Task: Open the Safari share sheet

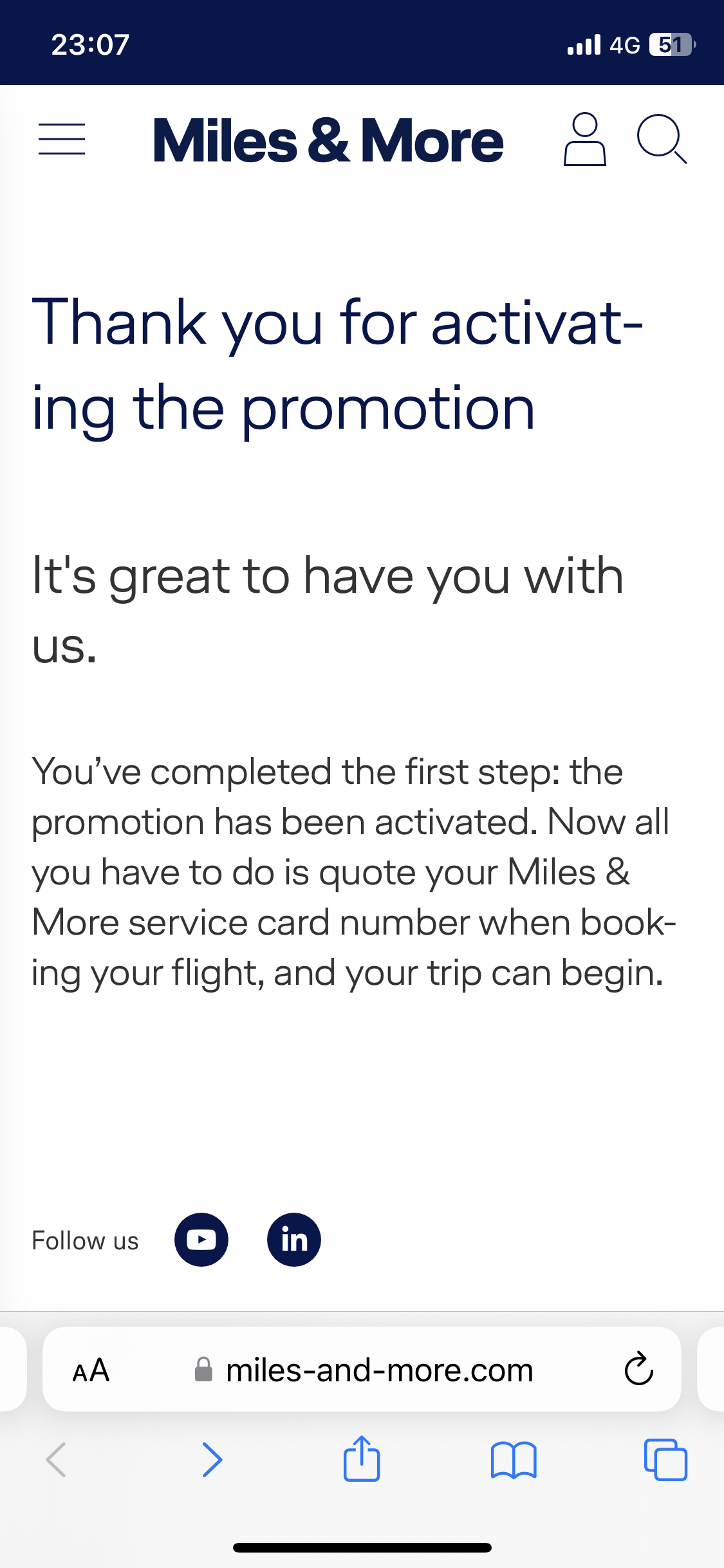Action: 362,1459
